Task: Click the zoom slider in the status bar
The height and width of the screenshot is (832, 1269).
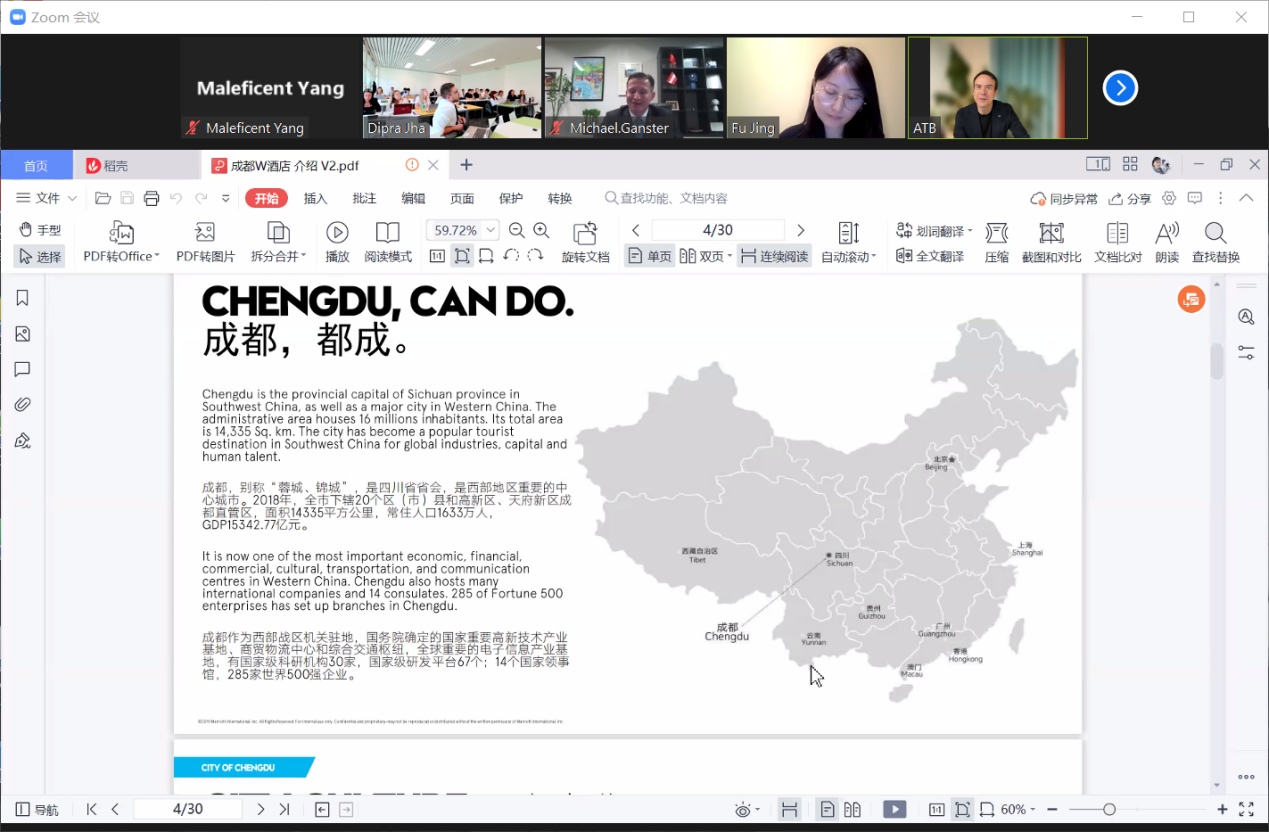Action: point(1109,809)
